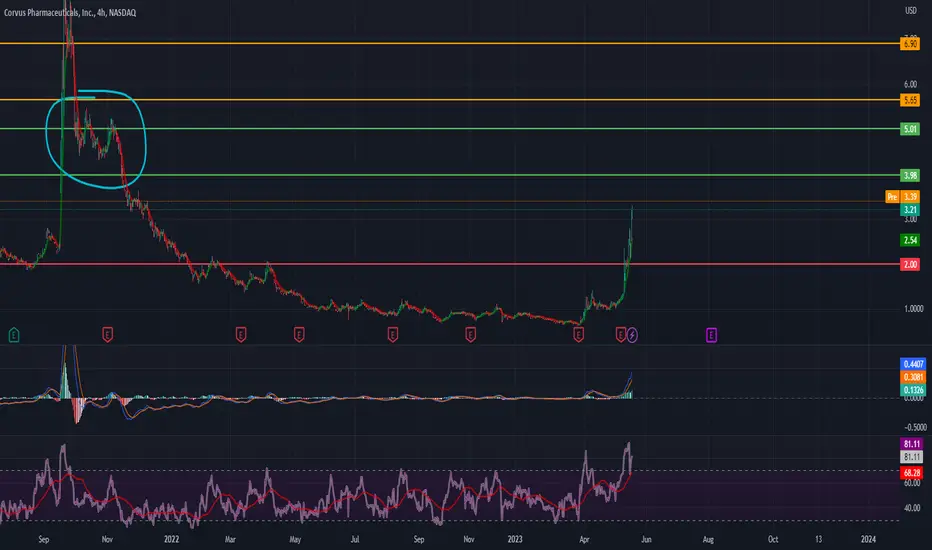932x550 pixels.
Task: Click the Aug time axis label
Action: tap(708, 539)
